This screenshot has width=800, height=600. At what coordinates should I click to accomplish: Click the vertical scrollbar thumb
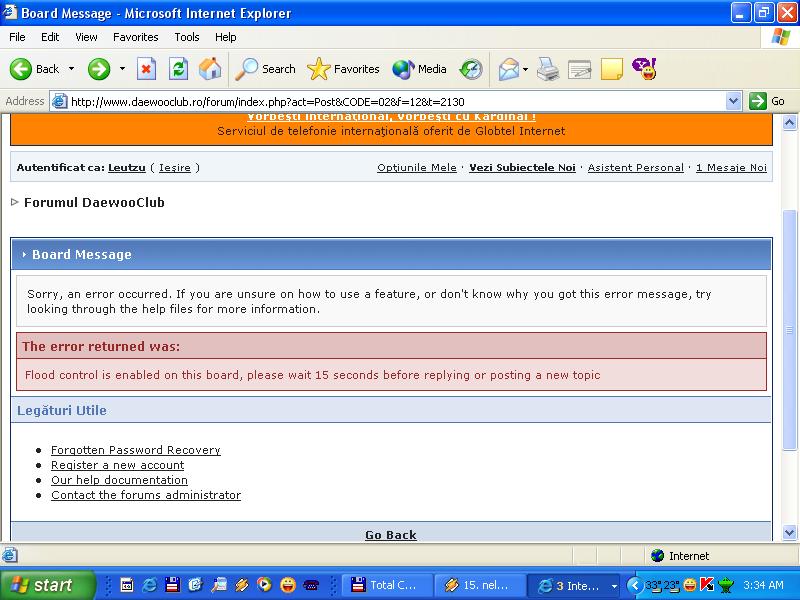coord(790,330)
